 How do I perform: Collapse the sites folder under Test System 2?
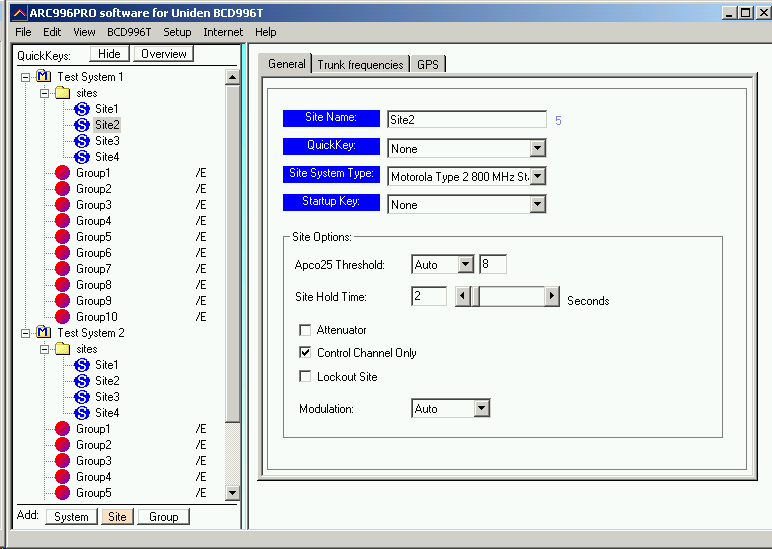point(44,349)
